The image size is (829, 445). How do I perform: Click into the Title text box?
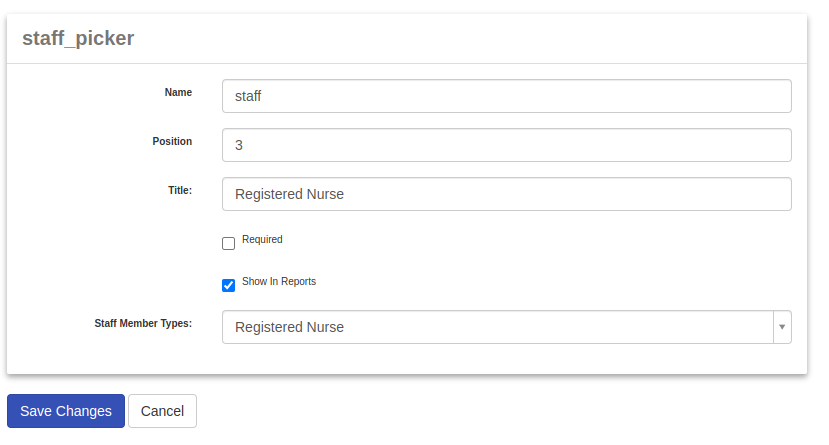[x=506, y=194]
